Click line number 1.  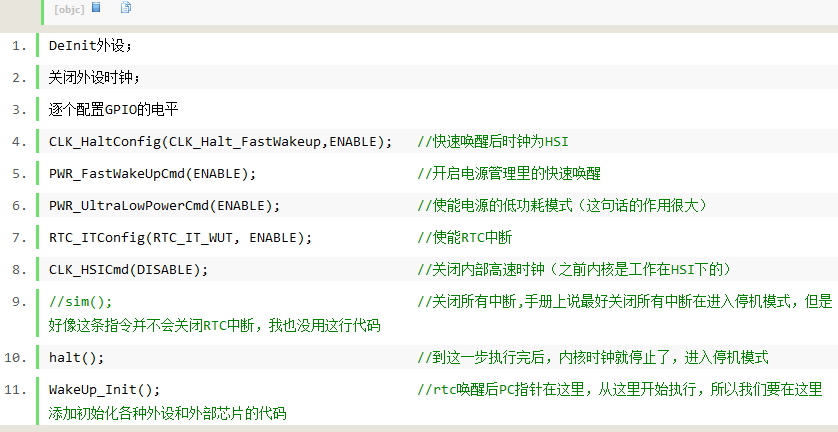(x=20, y=46)
